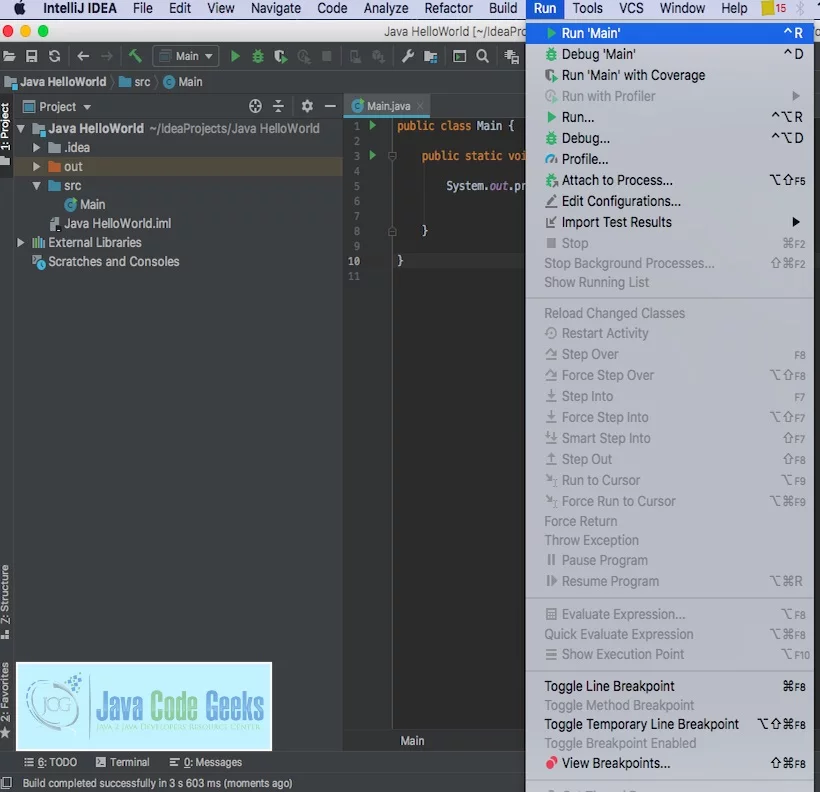Click the Search Everywhere magnifier icon
Screen dimensions: 820x792
[483, 56]
